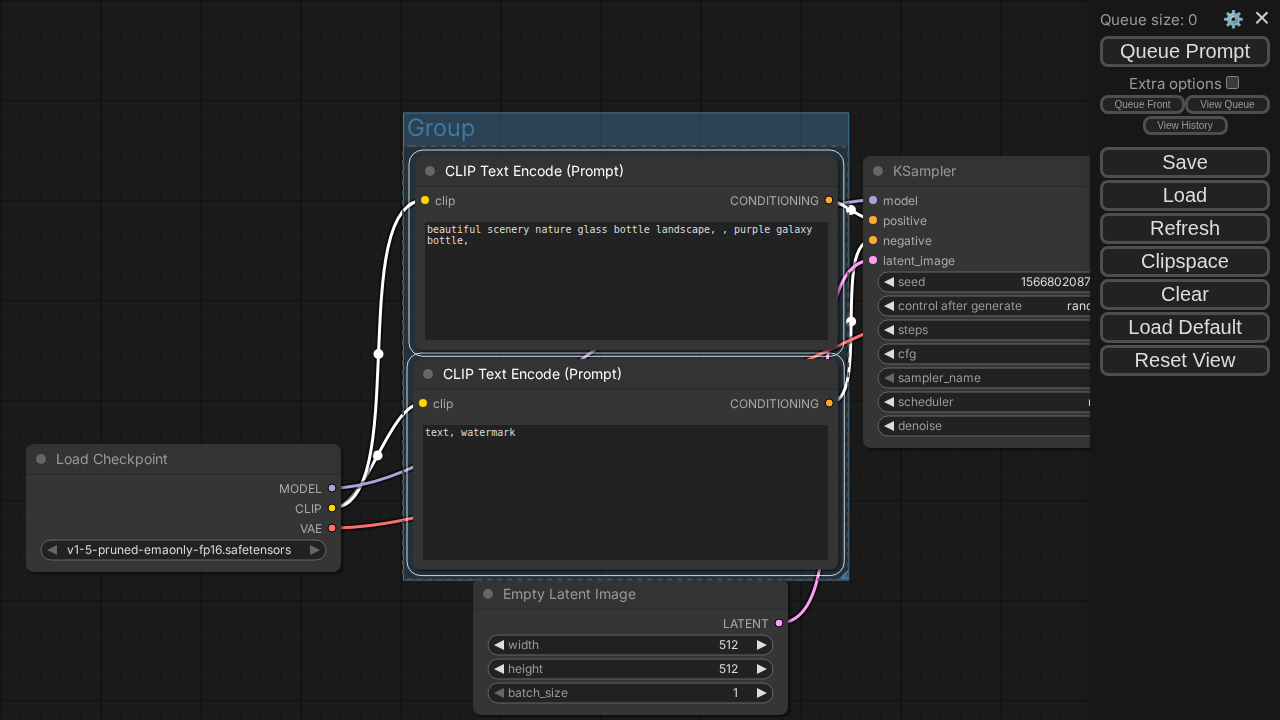Select next checkpoint with right arrow

point(314,550)
